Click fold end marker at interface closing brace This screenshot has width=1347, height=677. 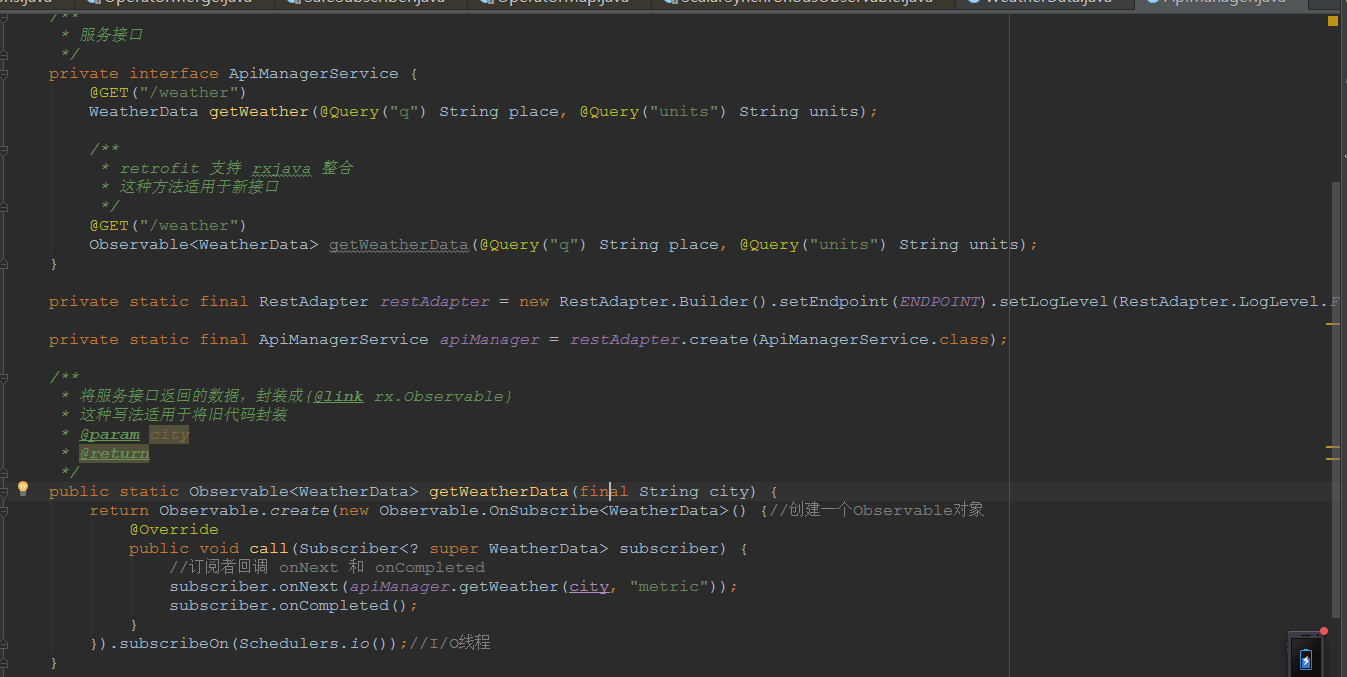click(x=5, y=263)
